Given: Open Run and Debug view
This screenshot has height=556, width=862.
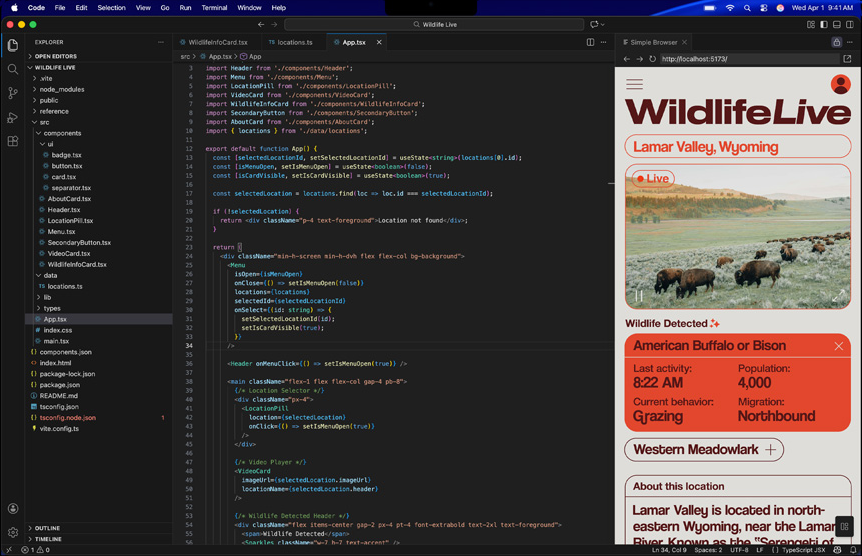Looking at the screenshot, I should click(x=13, y=117).
